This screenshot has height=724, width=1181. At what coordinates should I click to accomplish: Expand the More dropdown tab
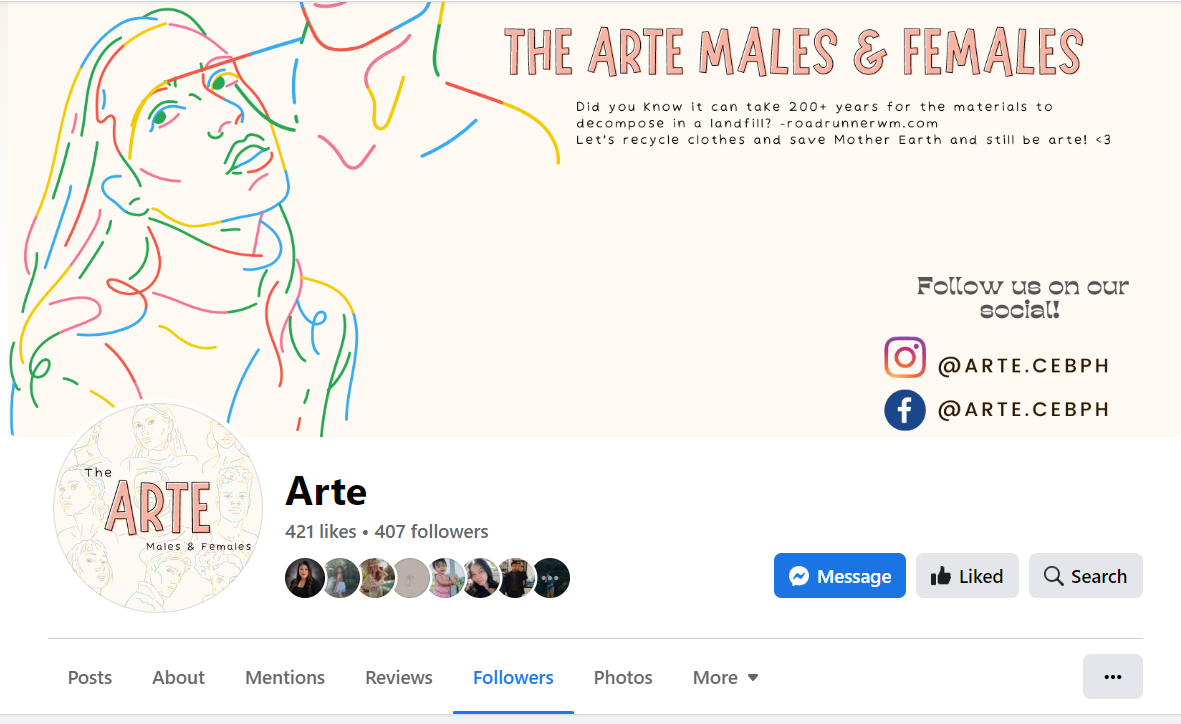[725, 678]
